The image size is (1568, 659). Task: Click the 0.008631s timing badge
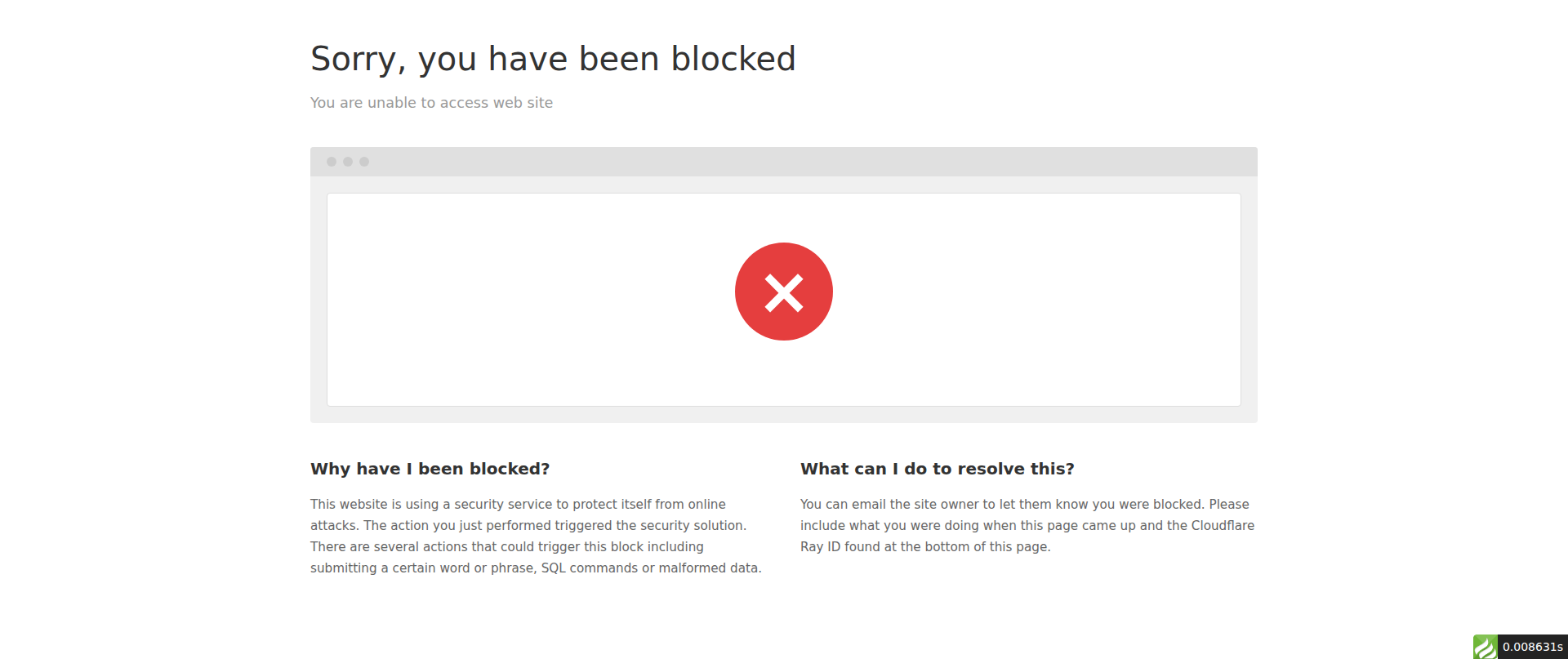(x=1533, y=647)
